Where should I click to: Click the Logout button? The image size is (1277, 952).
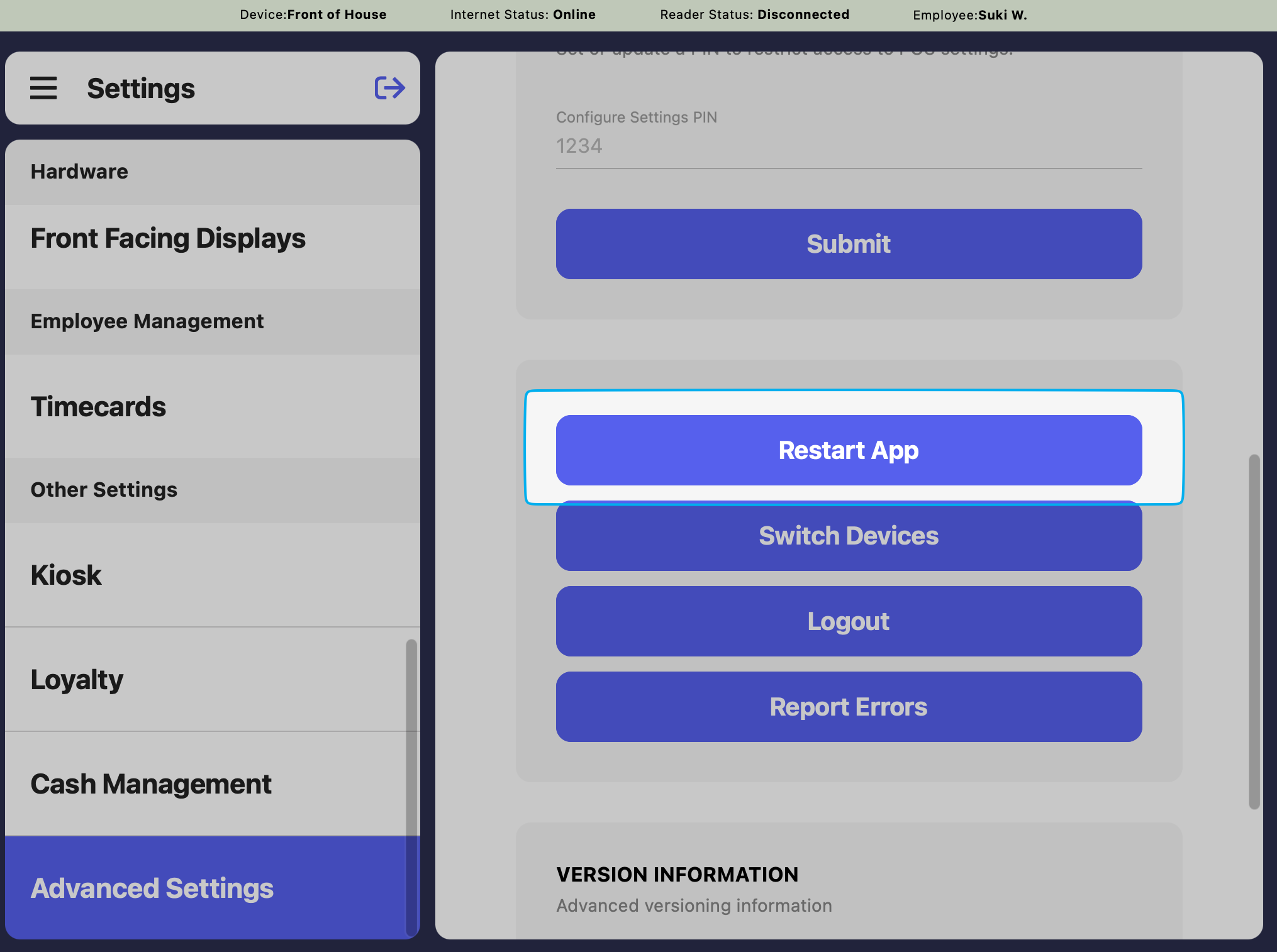coord(849,621)
